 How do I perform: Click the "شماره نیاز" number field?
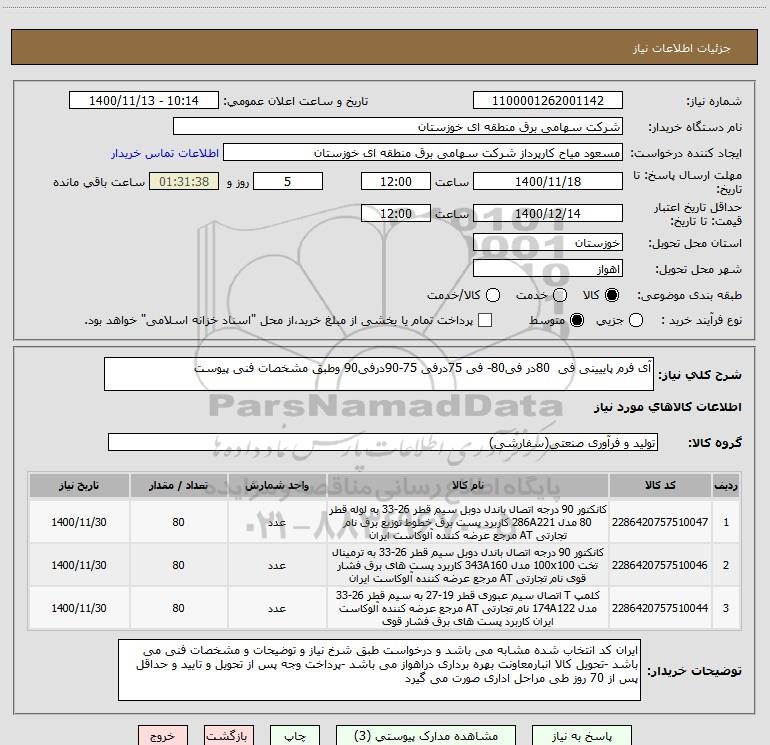547,102
